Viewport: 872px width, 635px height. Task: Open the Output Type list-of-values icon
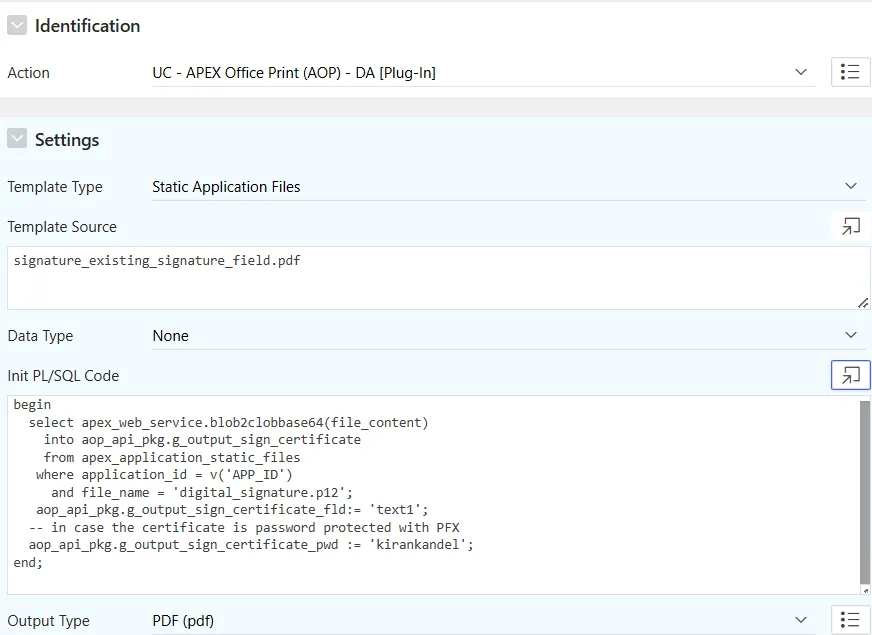[850, 619]
